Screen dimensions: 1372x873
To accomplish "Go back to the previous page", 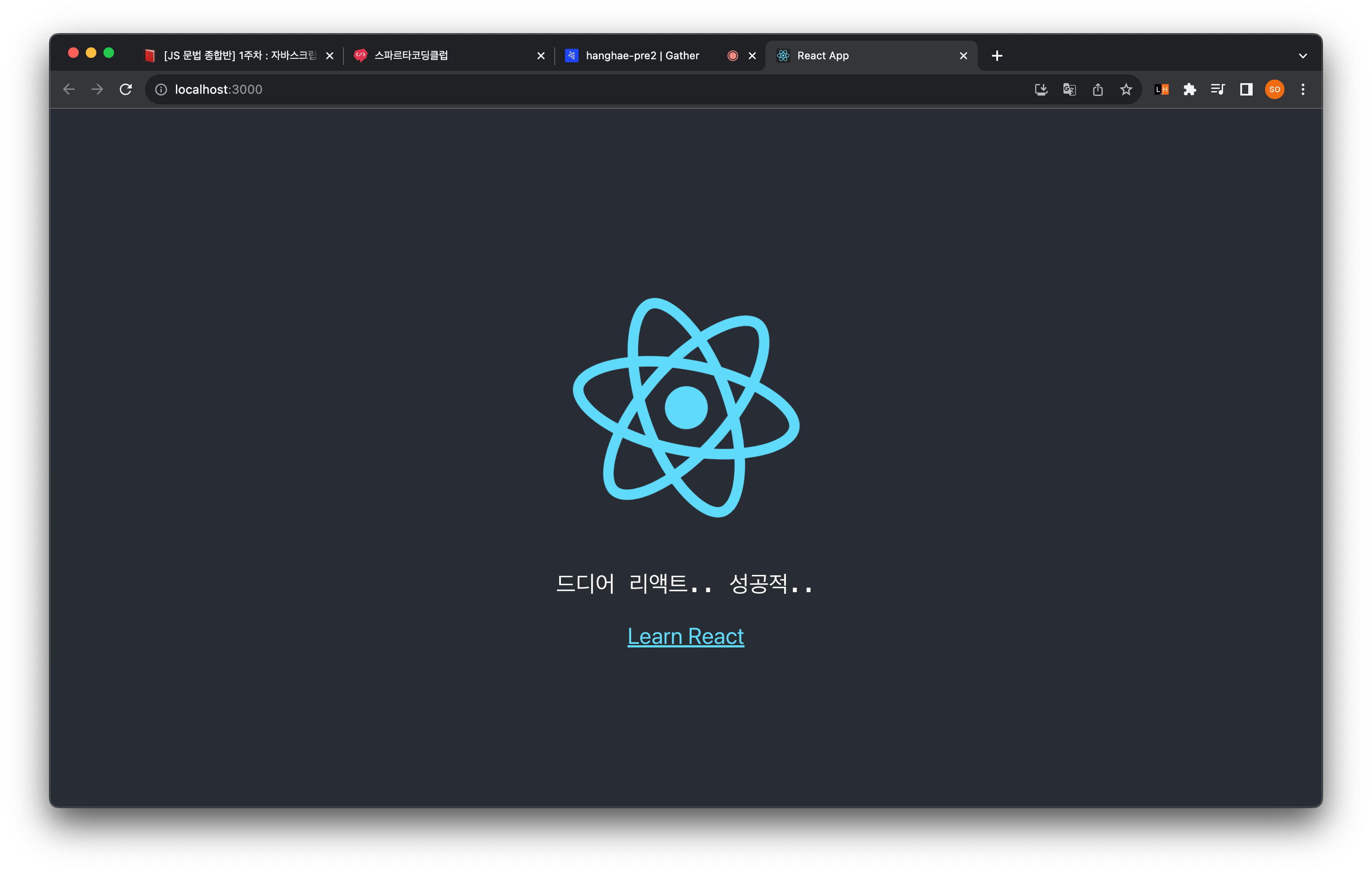I will [x=69, y=89].
